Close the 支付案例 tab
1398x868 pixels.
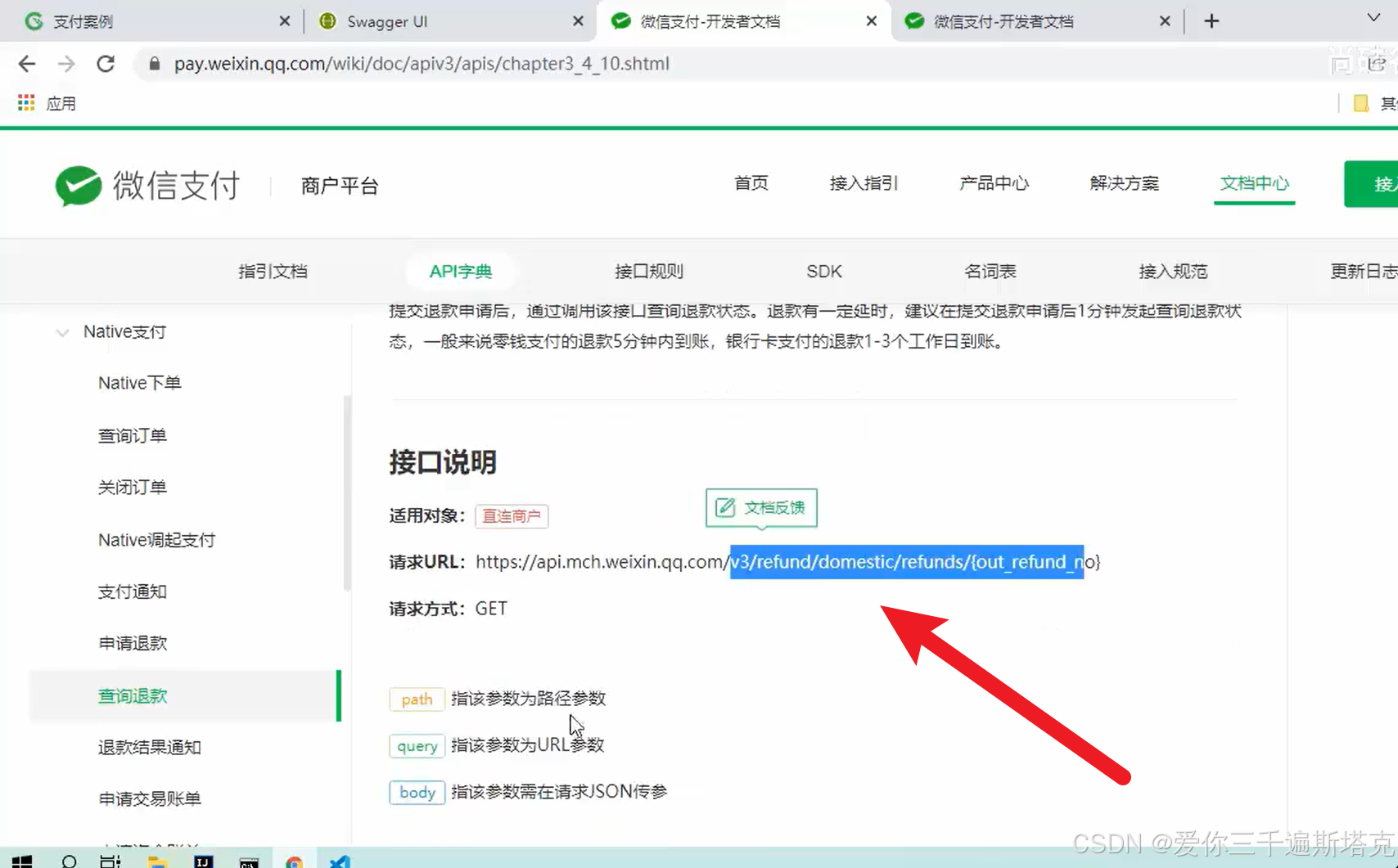(x=284, y=21)
